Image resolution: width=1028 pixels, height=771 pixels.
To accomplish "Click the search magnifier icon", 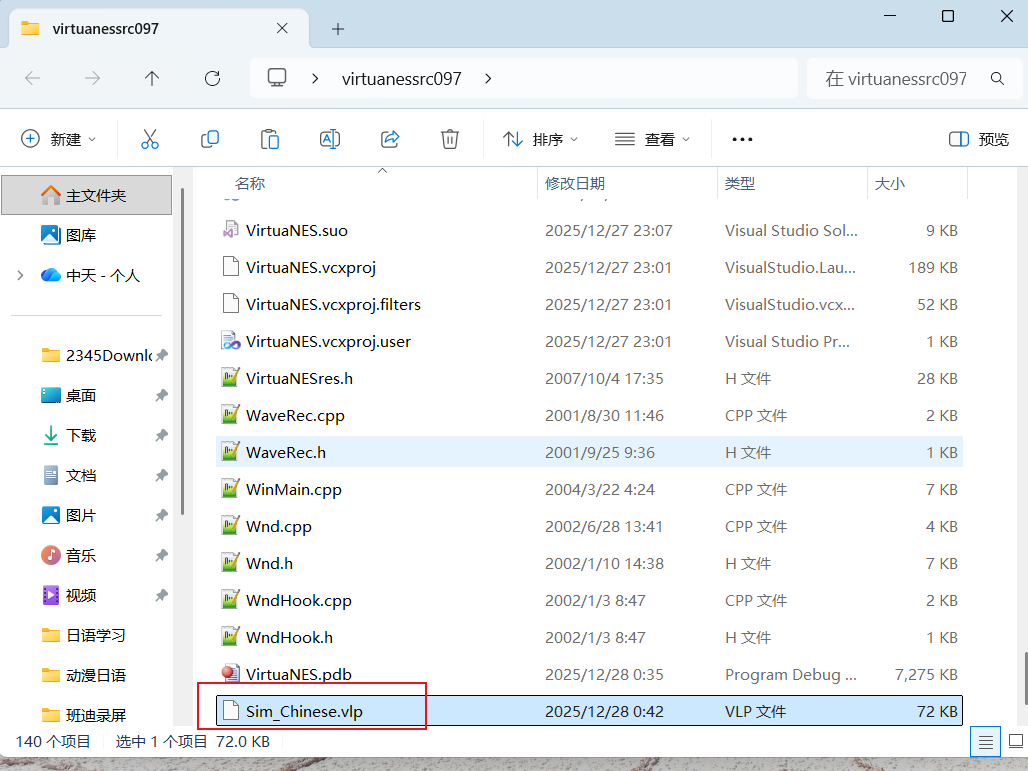I will (997, 79).
